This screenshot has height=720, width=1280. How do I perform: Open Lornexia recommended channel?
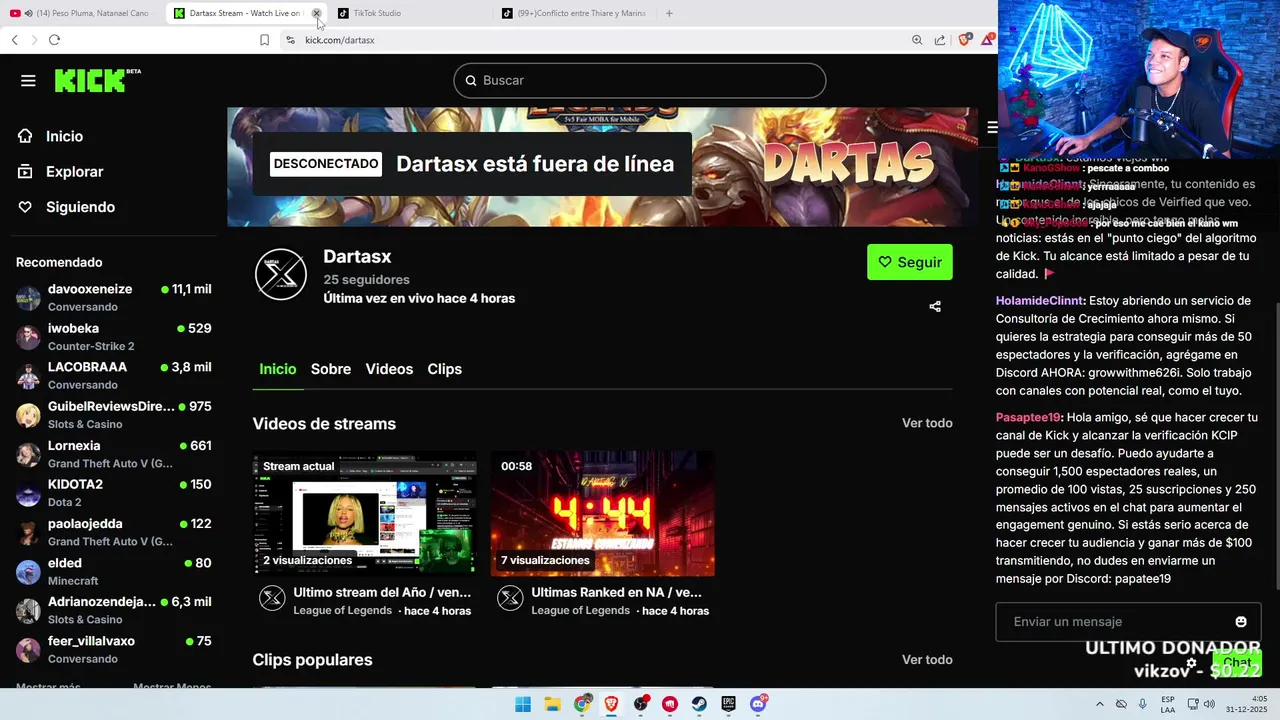tap(114, 454)
